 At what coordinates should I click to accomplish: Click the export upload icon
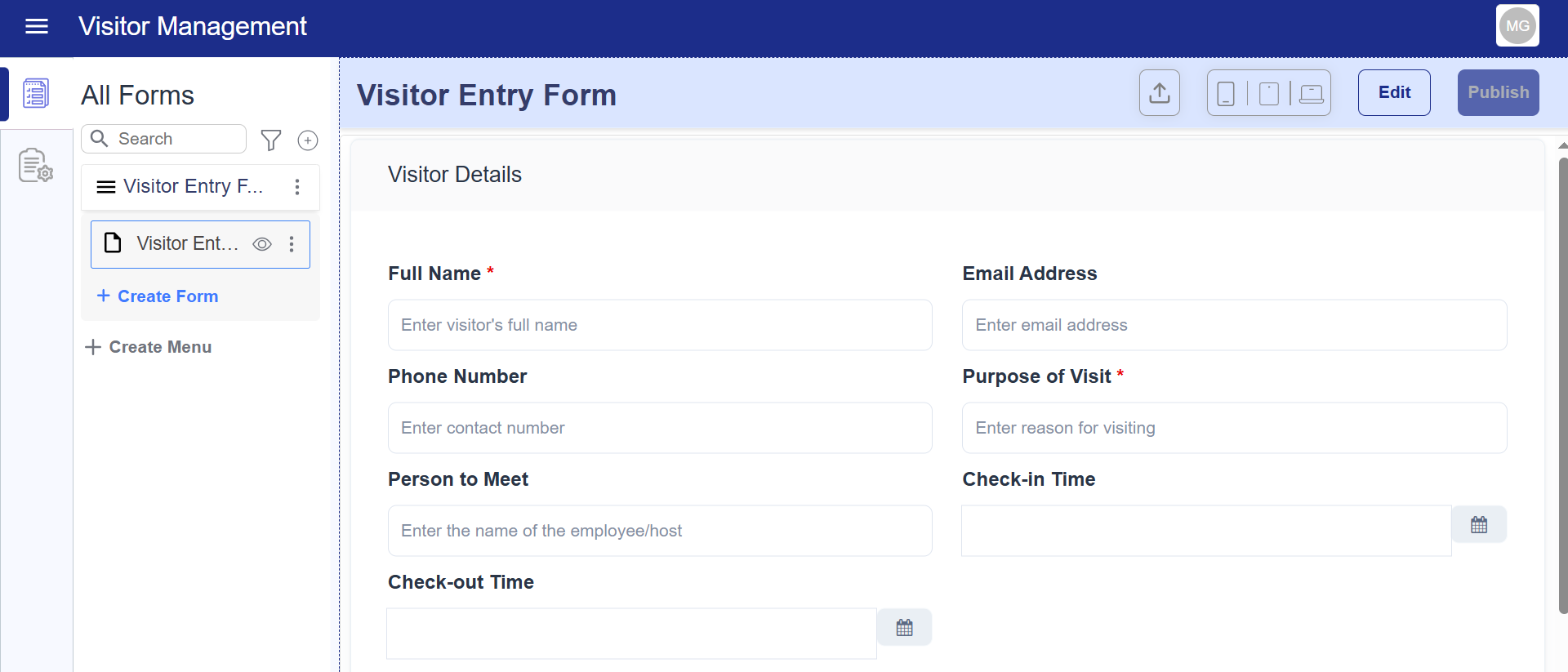click(x=1160, y=93)
